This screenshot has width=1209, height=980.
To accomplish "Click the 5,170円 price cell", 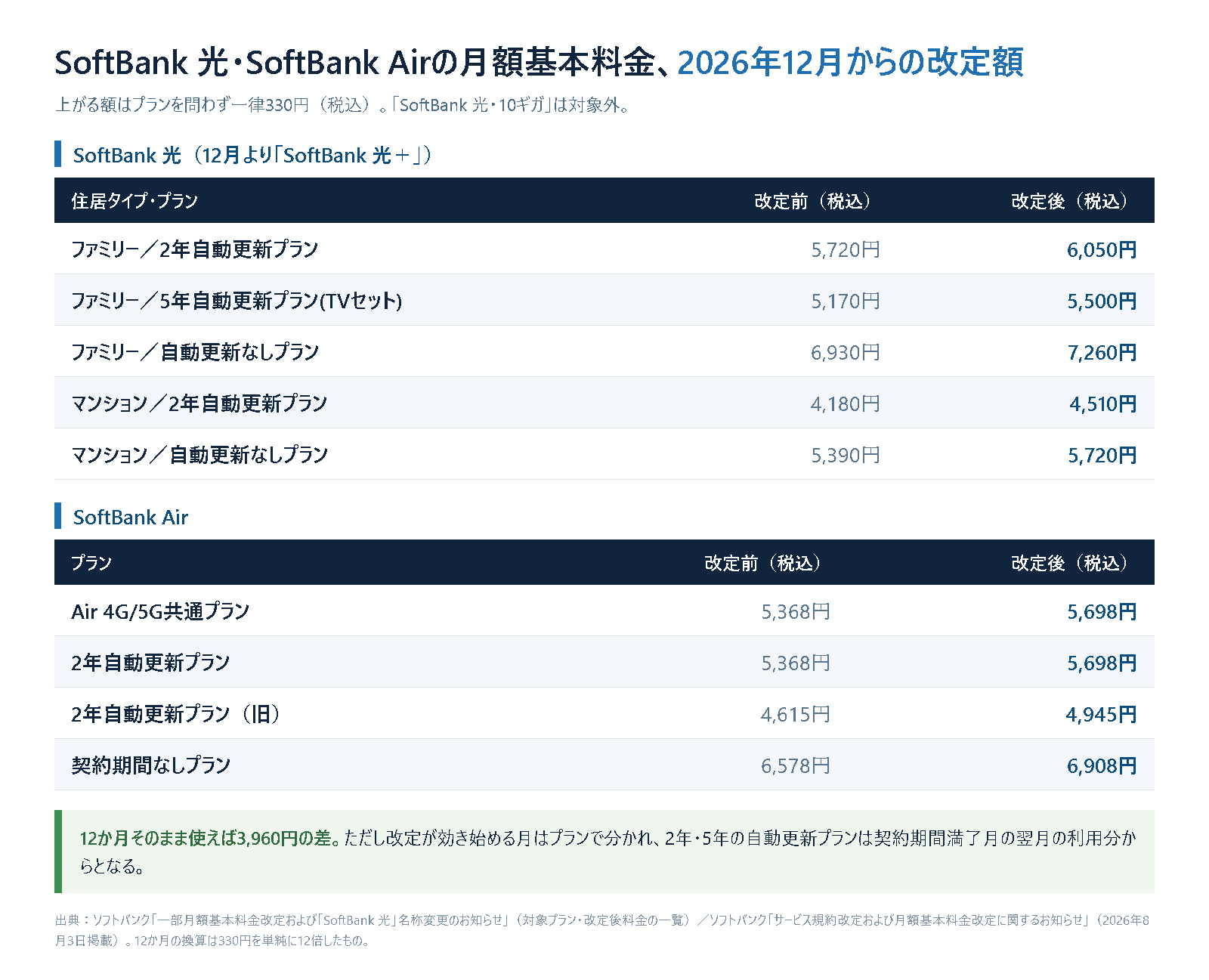I will coord(846,301).
